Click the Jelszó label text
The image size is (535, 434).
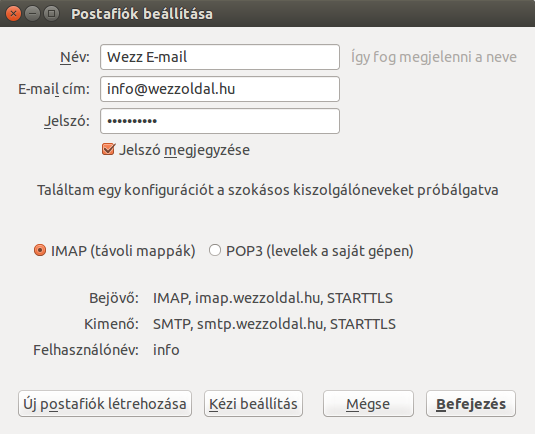click(x=67, y=121)
